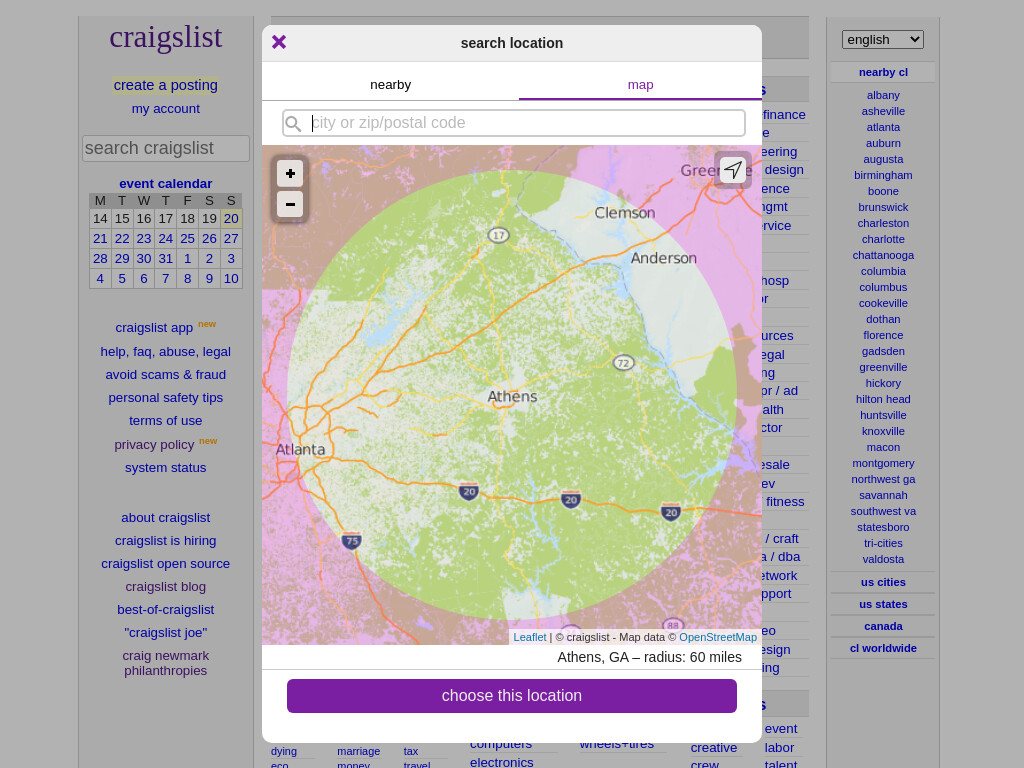The width and height of the screenshot is (1024, 768).
Task: Open help, faq, abuse, legal
Action: point(166,352)
